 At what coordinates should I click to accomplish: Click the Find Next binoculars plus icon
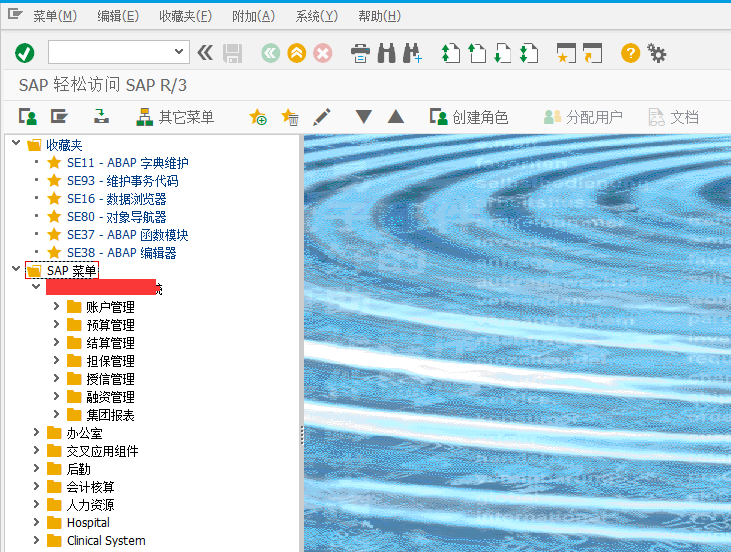412,53
